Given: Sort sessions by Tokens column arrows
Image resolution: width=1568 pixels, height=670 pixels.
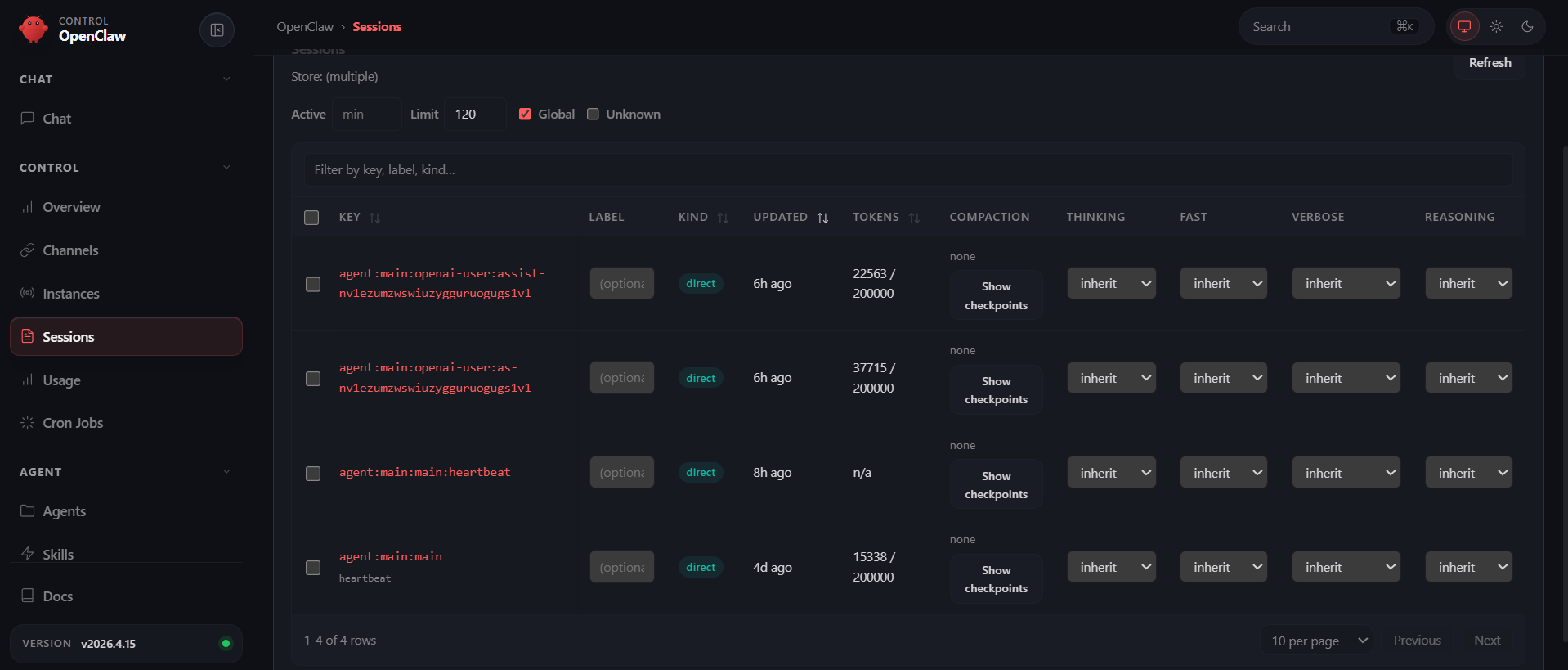Looking at the screenshot, I should [x=914, y=218].
